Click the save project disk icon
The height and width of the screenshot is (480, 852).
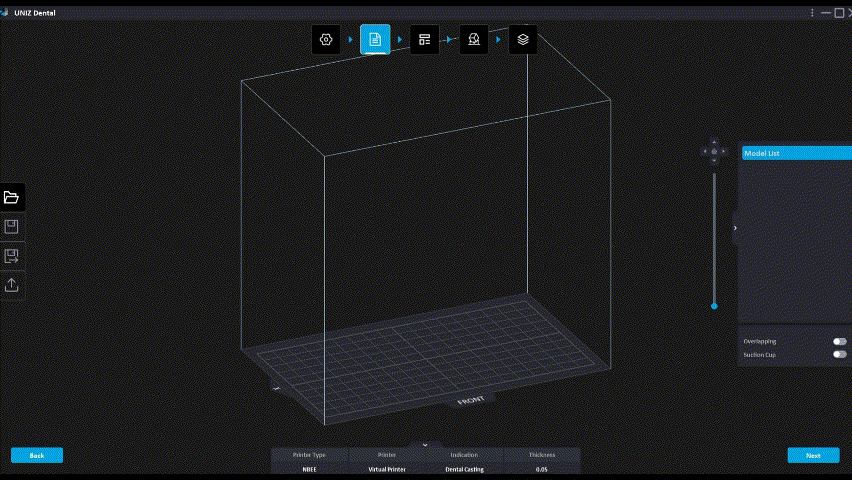tap(12, 226)
